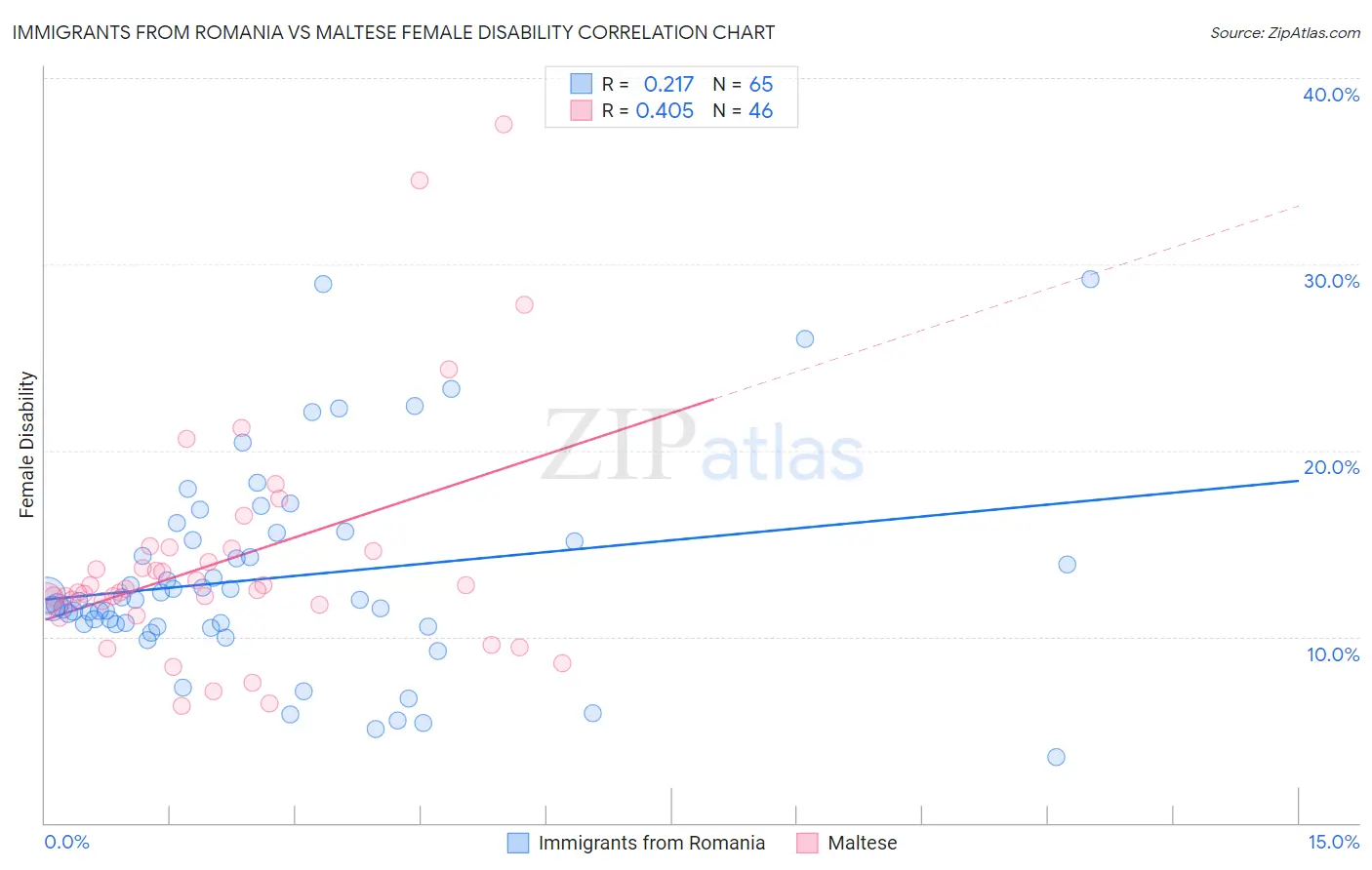Click the chart title text

click(x=393, y=32)
